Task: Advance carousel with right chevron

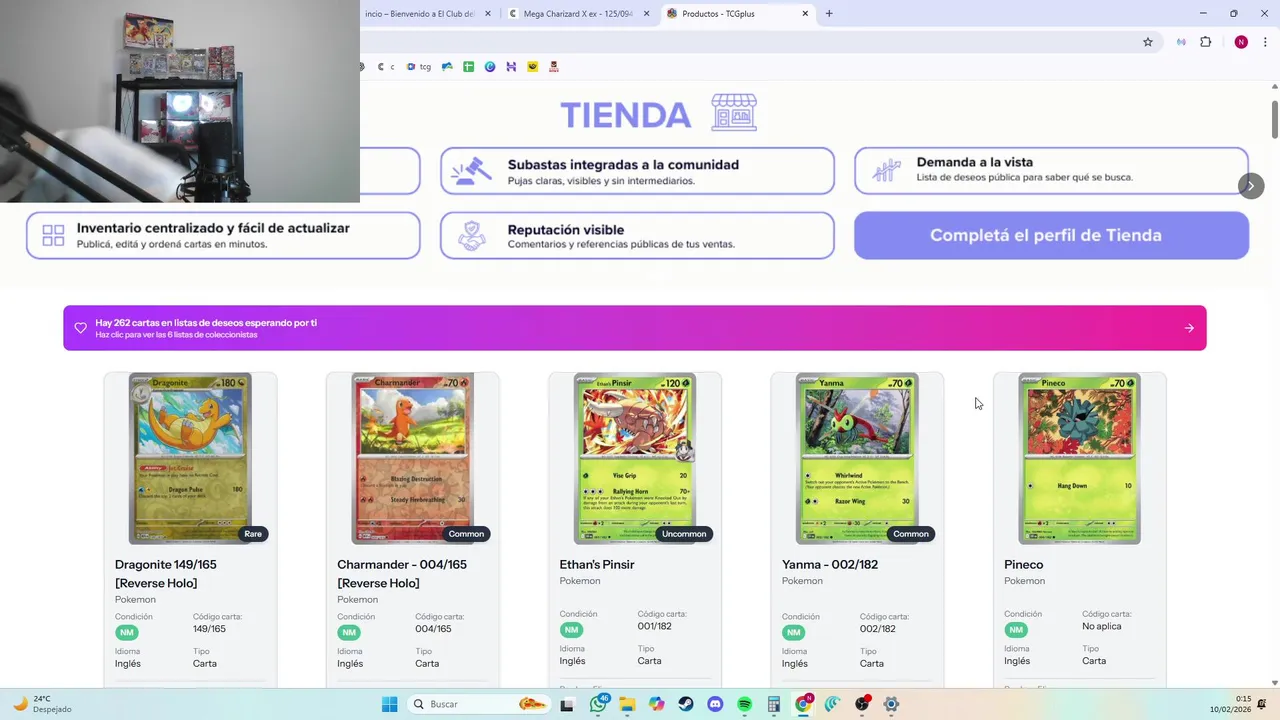Action: pos(1251,186)
